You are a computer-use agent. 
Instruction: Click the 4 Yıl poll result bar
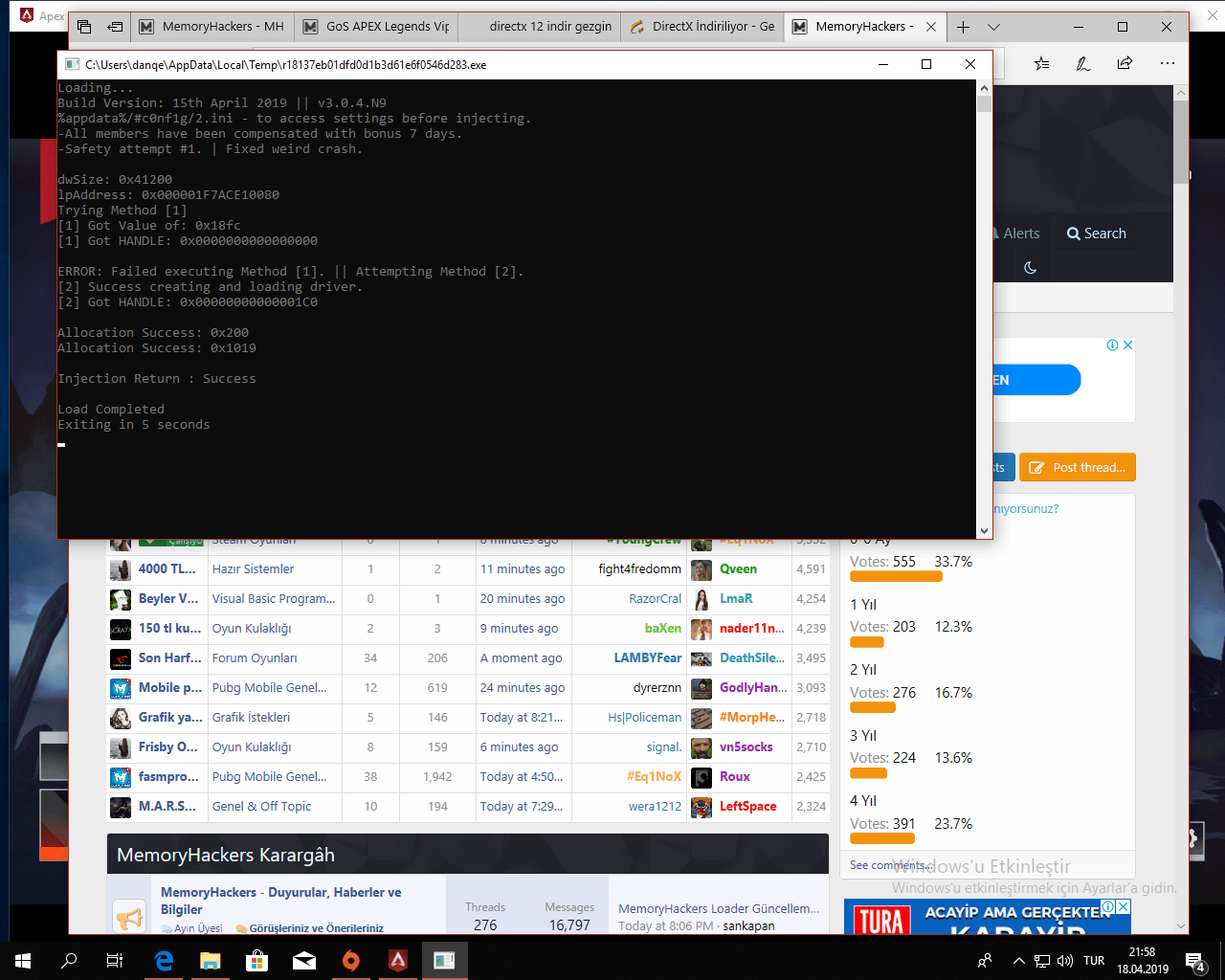(x=882, y=838)
